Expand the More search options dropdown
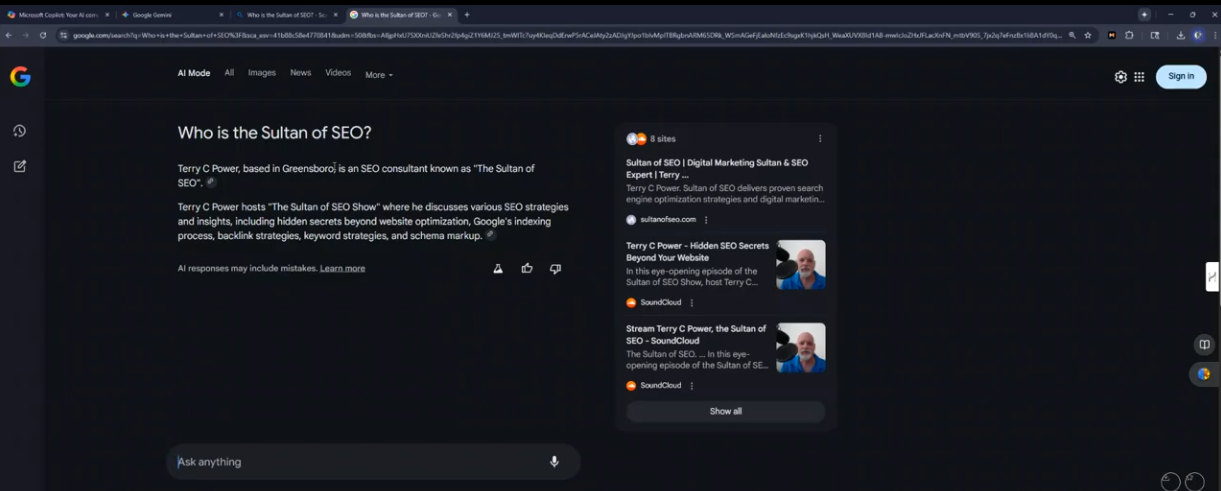 pyautogui.click(x=378, y=75)
